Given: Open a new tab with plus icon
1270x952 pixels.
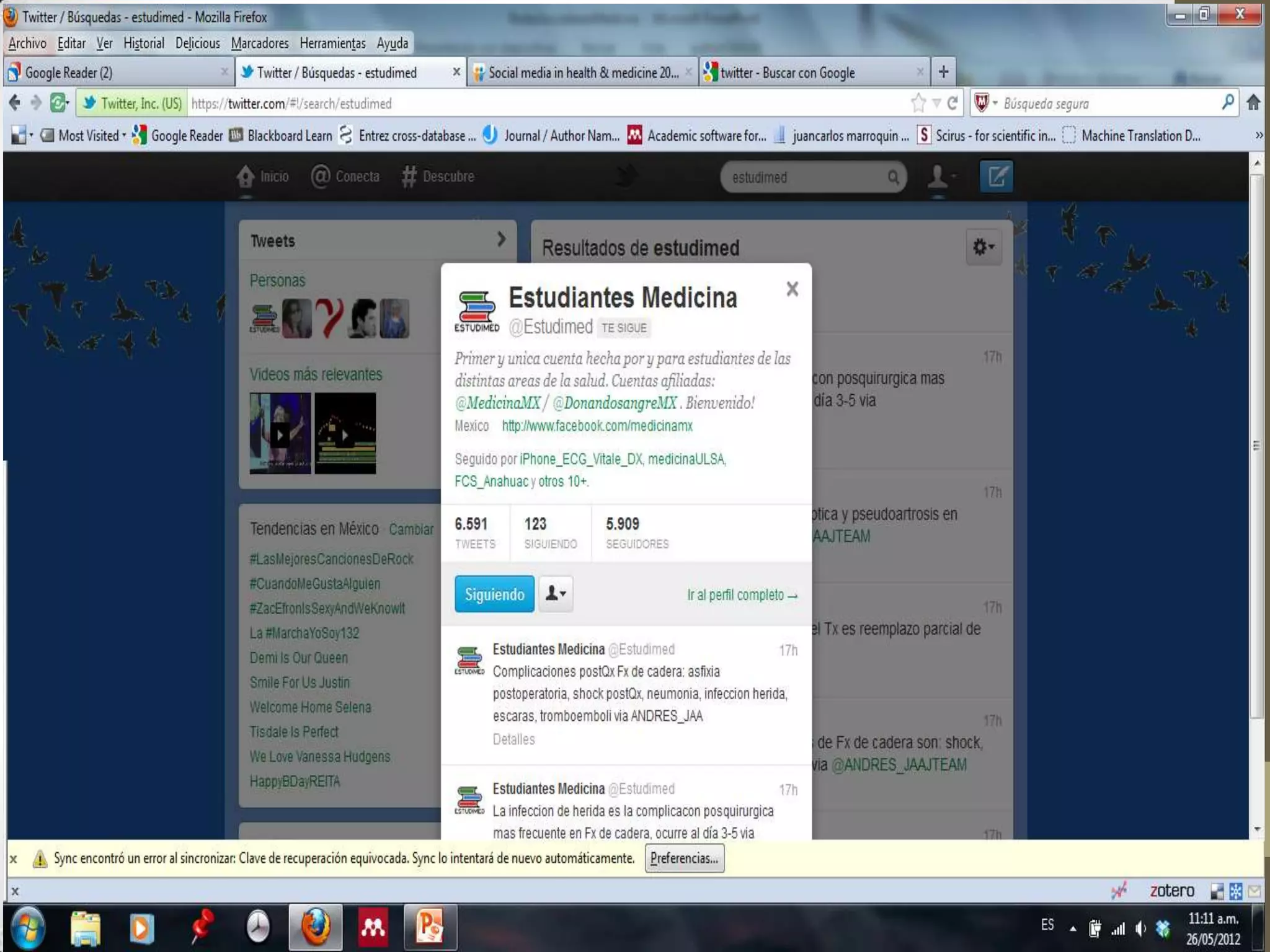Looking at the screenshot, I should click(943, 72).
